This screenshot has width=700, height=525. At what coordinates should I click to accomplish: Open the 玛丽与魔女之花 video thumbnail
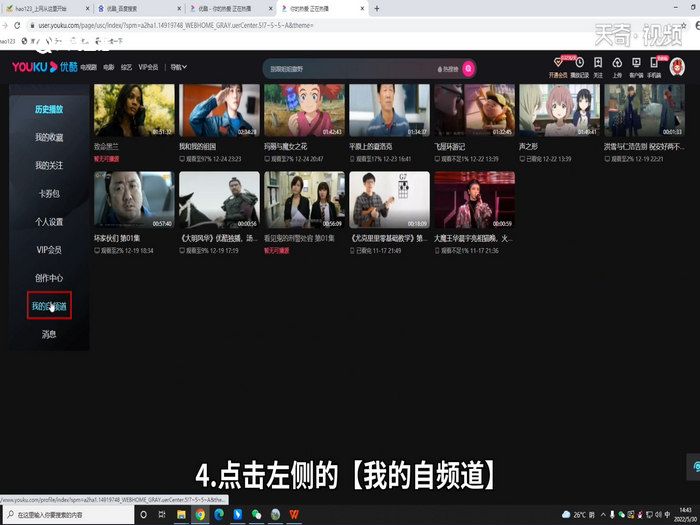coord(304,110)
